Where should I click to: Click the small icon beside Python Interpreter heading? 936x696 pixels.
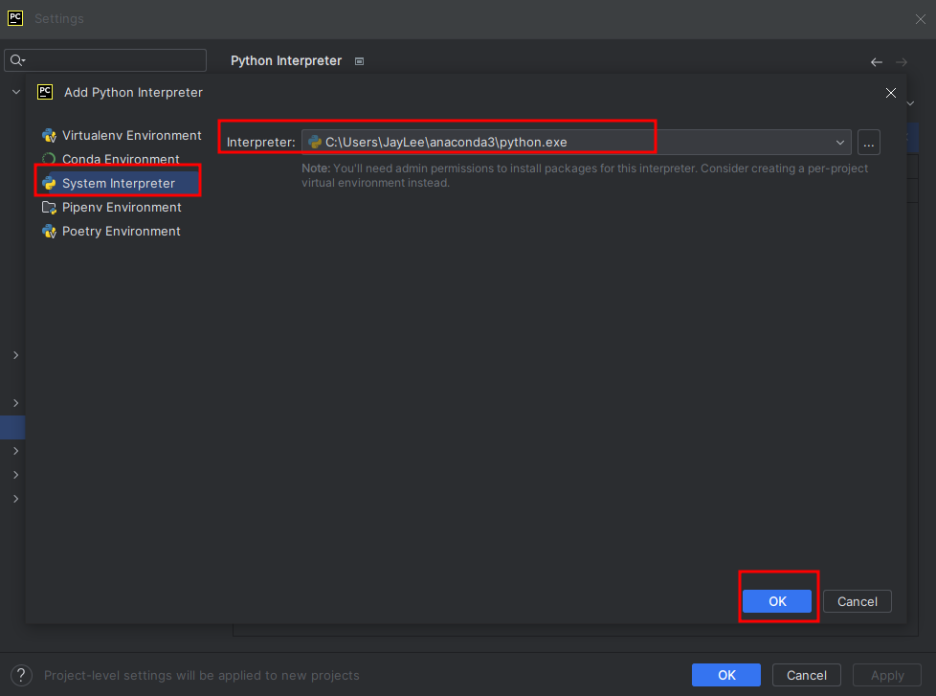359,61
